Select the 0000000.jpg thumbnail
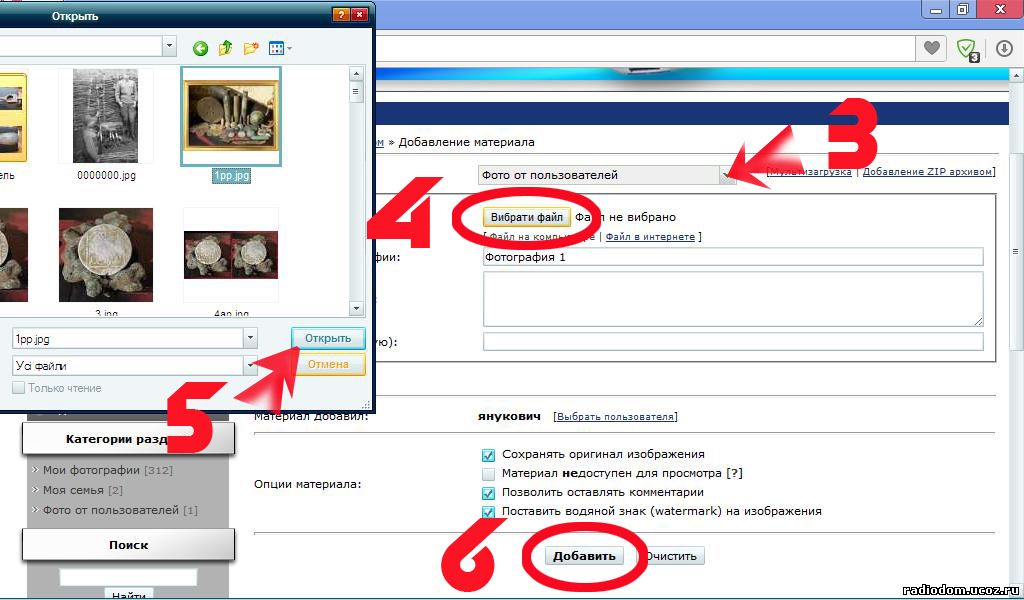Screen dimensions: 1024x600 coord(106,118)
